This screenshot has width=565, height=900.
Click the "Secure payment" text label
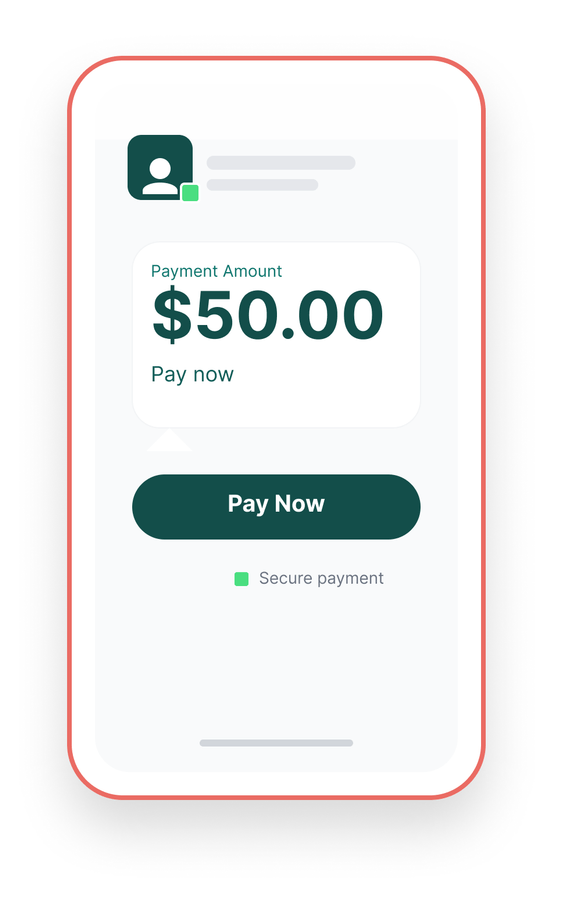pos(321,579)
